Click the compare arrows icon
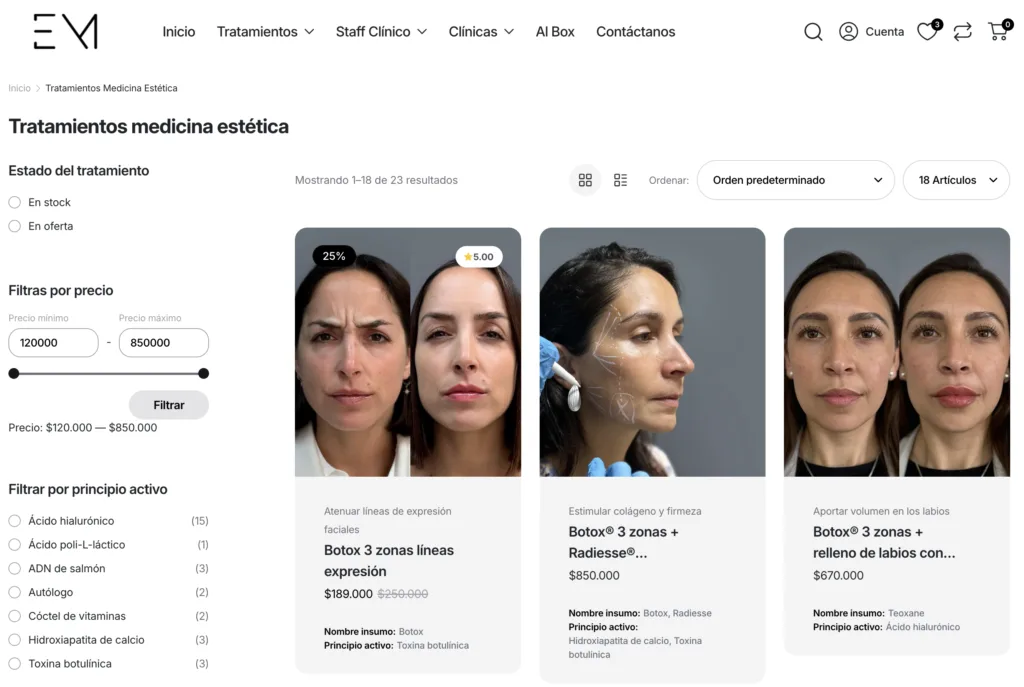The height and width of the screenshot is (687, 1024). click(x=962, y=32)
